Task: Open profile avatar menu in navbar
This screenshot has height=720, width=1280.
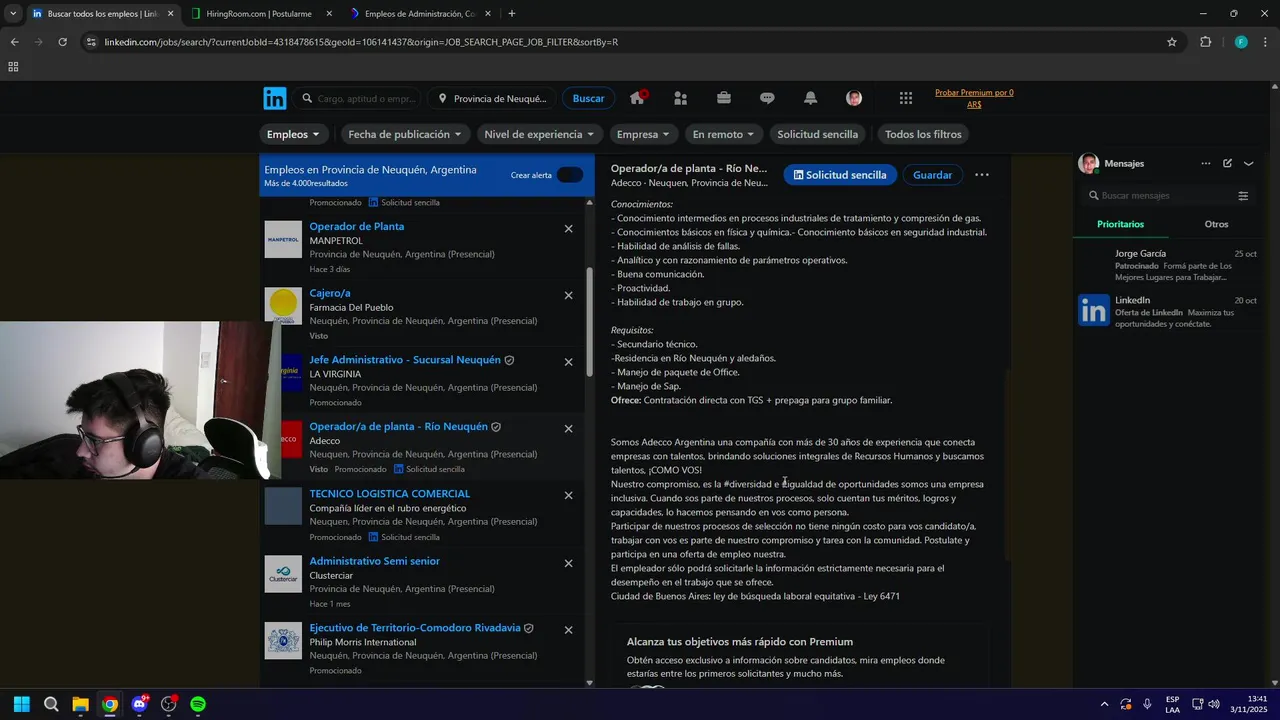Action: 854,98
